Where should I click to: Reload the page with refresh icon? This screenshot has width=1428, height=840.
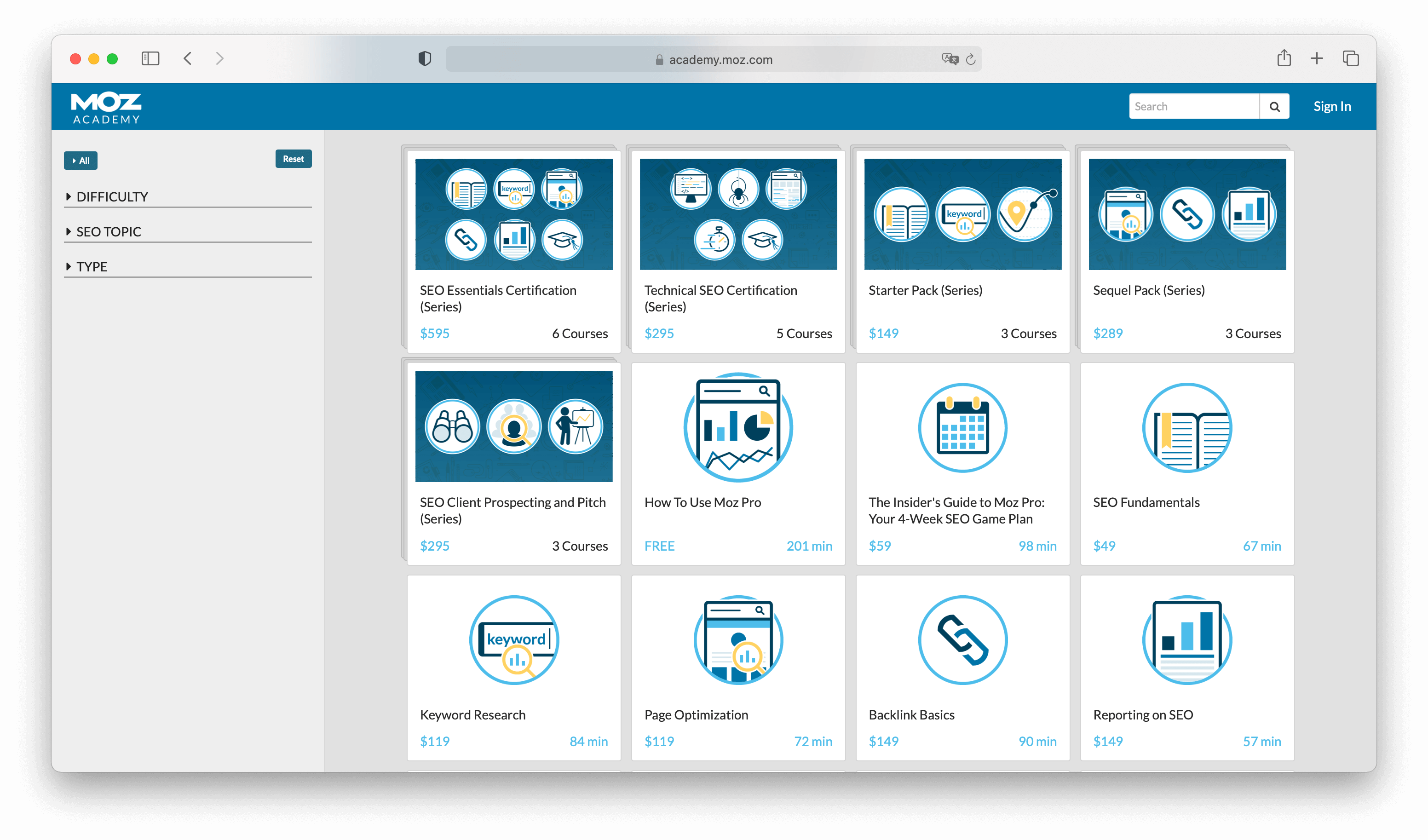tap(971, 59)
